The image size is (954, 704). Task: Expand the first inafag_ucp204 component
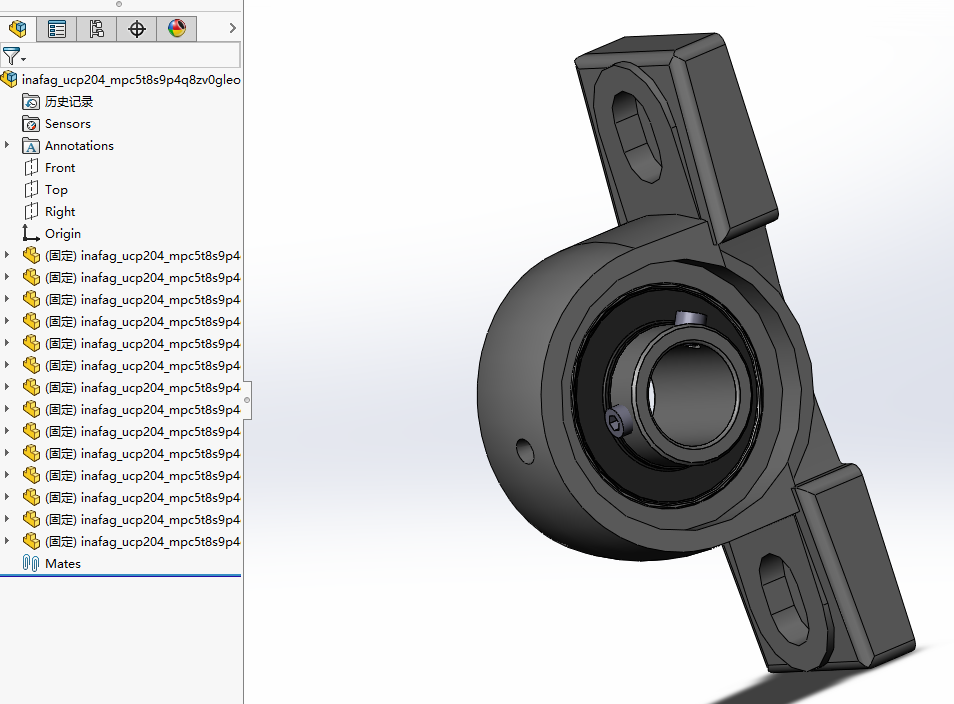point(8,255)
